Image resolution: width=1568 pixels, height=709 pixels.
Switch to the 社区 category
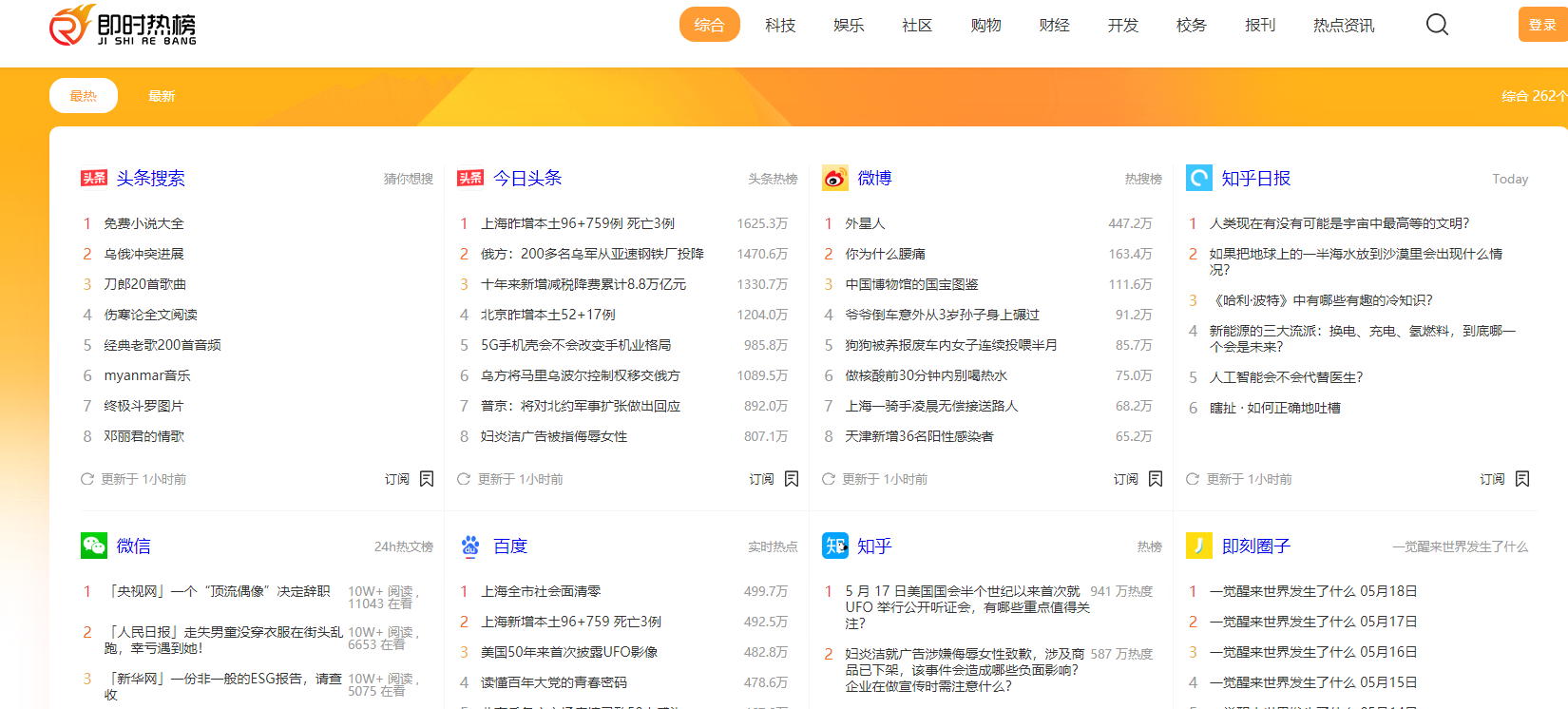(917, 25)
